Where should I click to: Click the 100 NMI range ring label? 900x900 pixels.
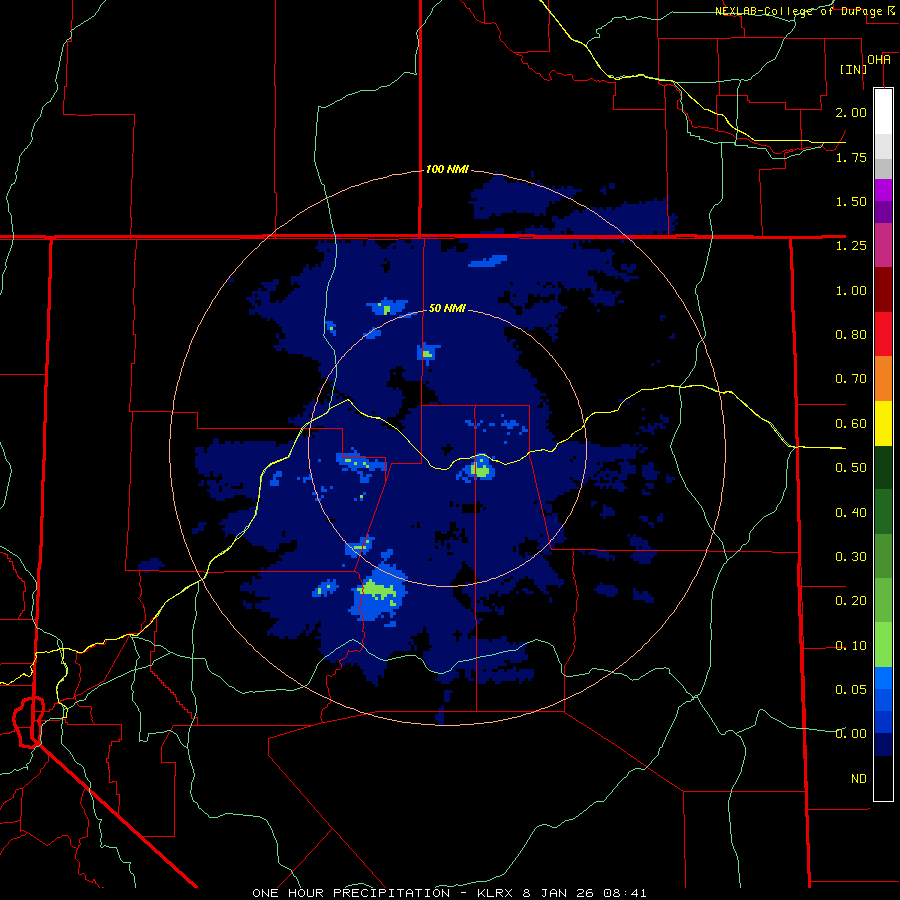tap(447, 169)
